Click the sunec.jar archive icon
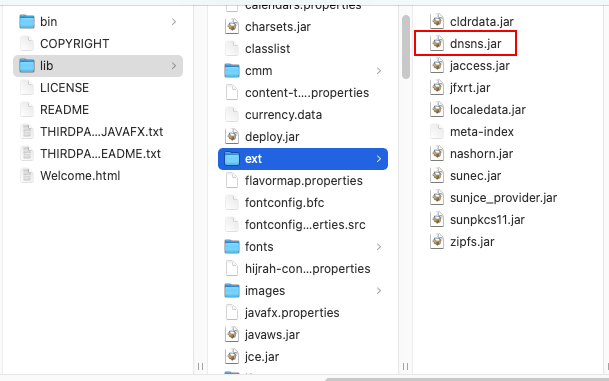Viewport: 609px width, 381px height. 437,176
